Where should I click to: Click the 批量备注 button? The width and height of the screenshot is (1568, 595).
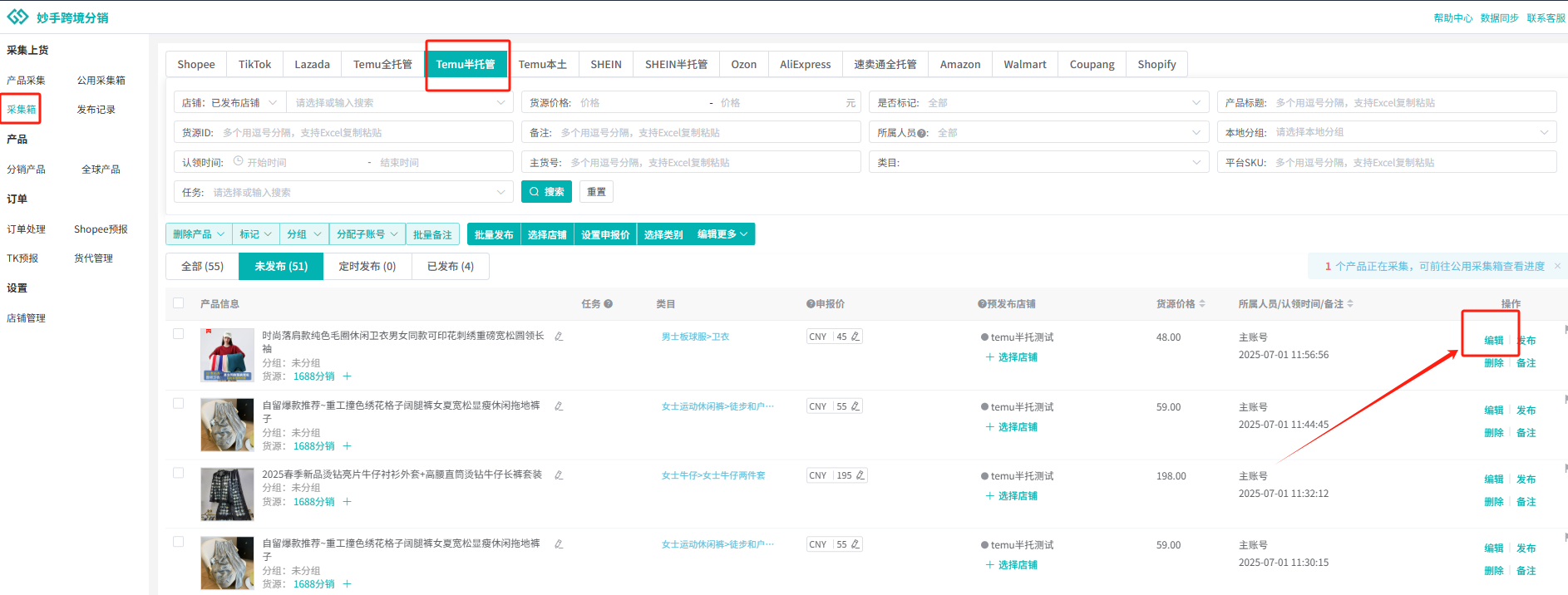tap(432, 234)
